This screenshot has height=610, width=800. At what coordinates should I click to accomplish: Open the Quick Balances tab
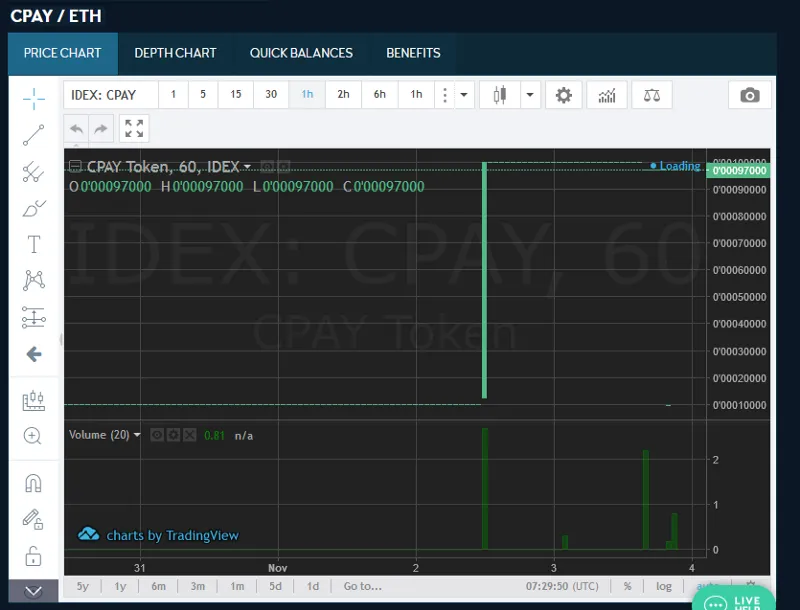tap(302, 54)
